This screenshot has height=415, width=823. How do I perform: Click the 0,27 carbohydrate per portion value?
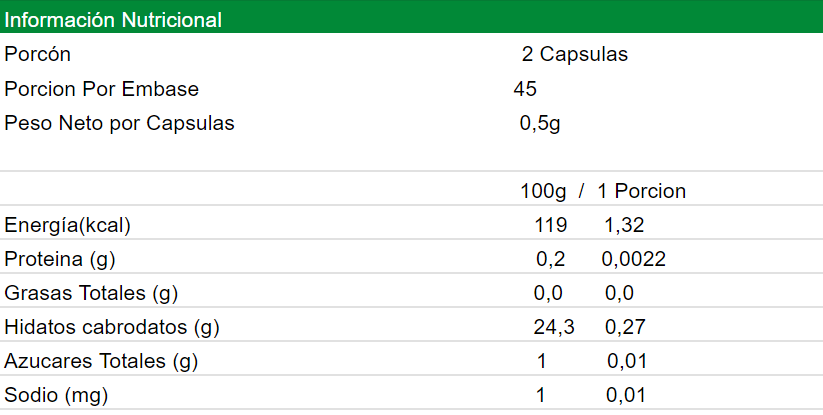click(x=625, y=327)
